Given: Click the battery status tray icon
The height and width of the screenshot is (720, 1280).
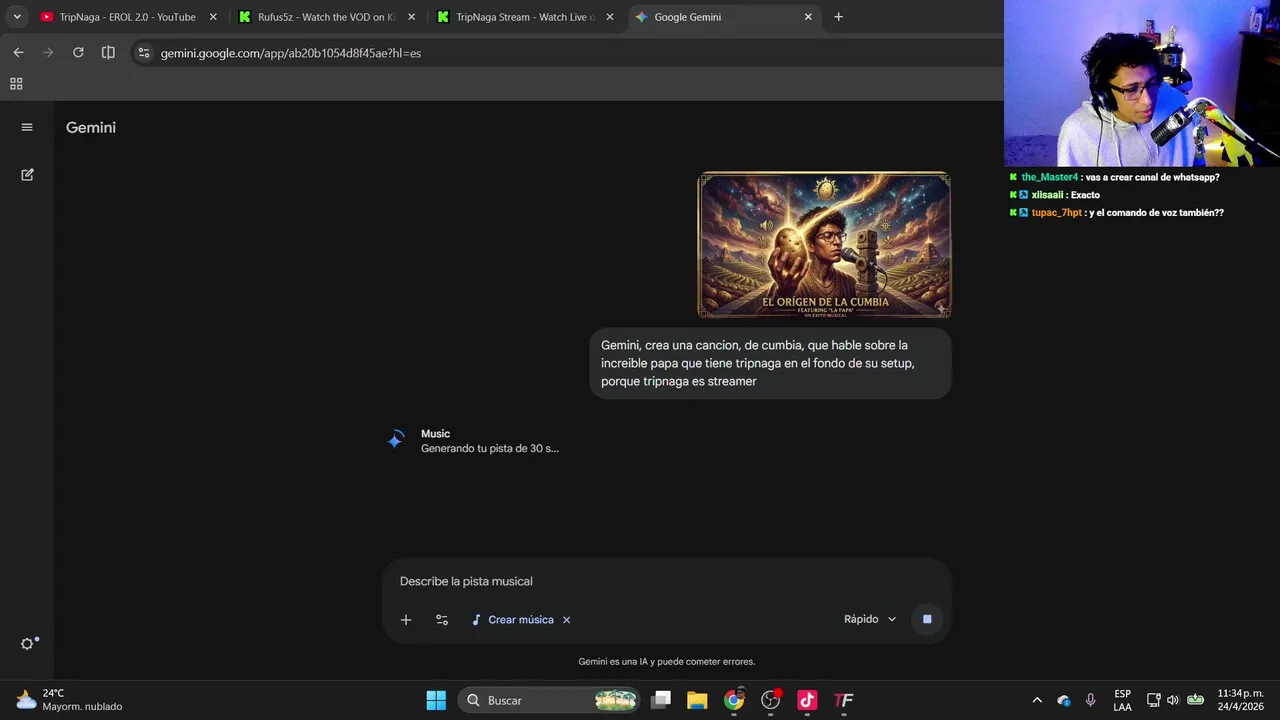Looking at the screenshot, I should click(1195, 700).
